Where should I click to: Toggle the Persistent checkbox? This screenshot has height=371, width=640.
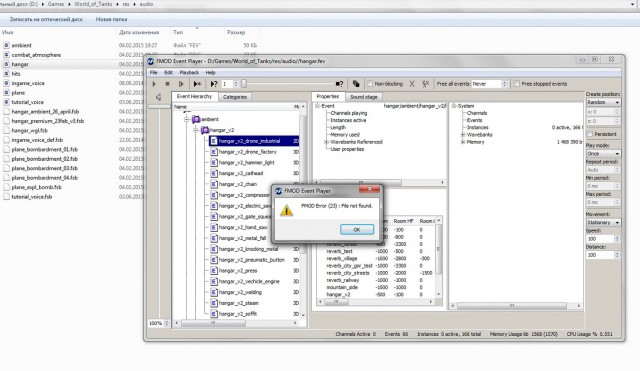[x=589, y=134]
